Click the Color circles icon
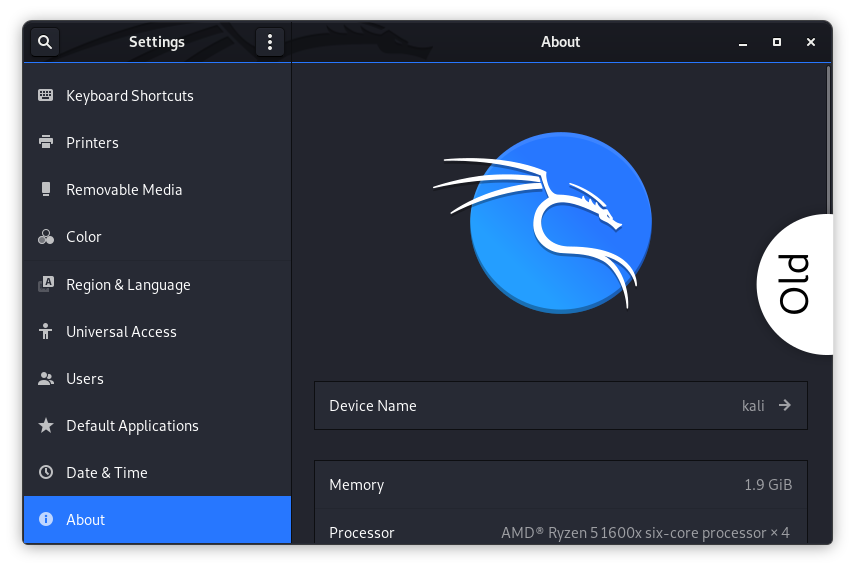This screenshot has width=855, height=569. click(x=46, y=236)
